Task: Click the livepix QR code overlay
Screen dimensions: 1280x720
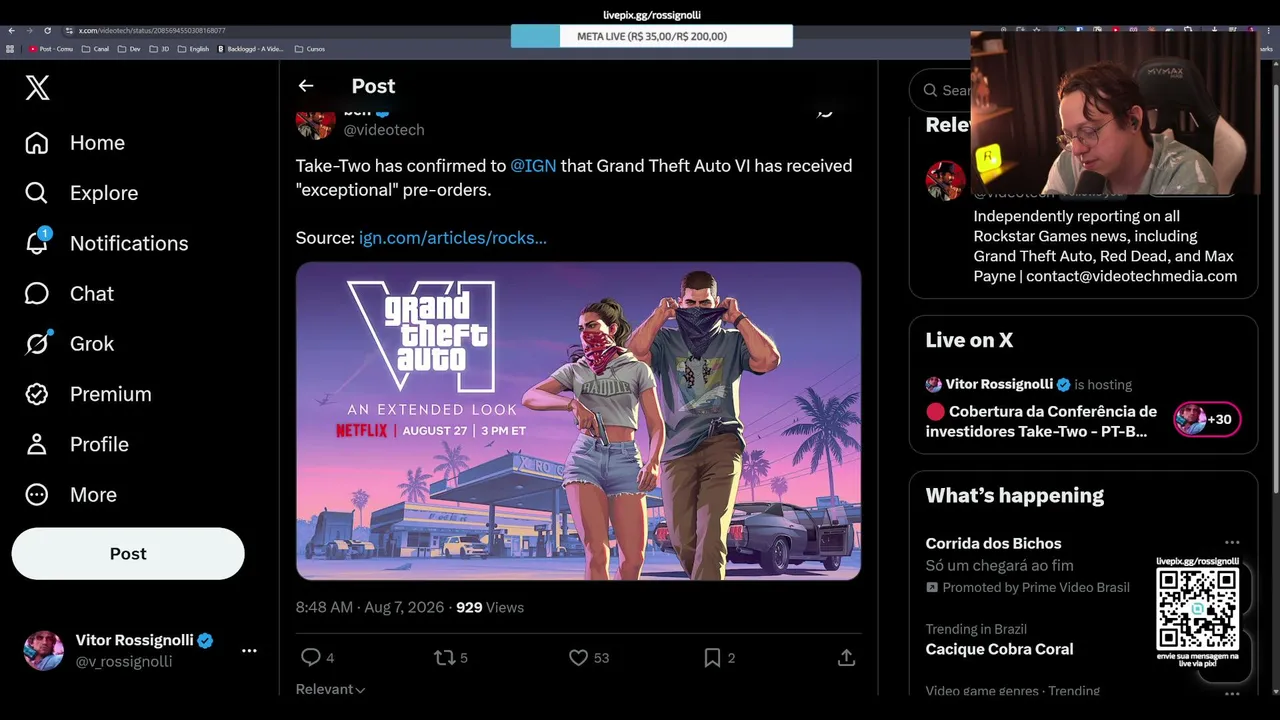Action: 1197,610
